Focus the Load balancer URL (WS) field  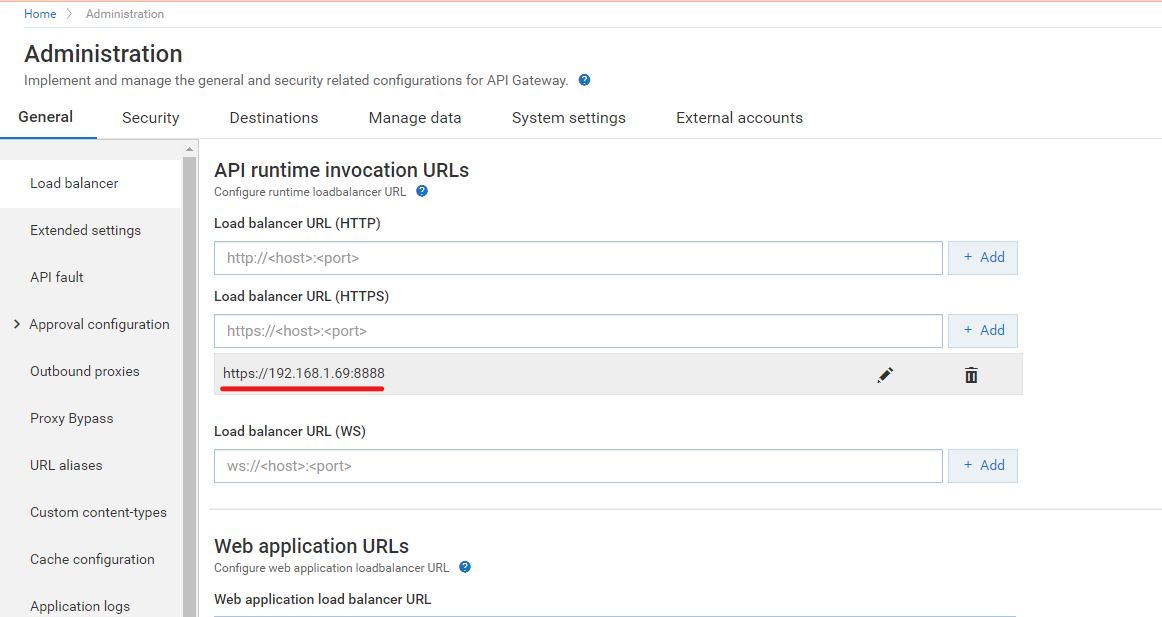[578, 466]
